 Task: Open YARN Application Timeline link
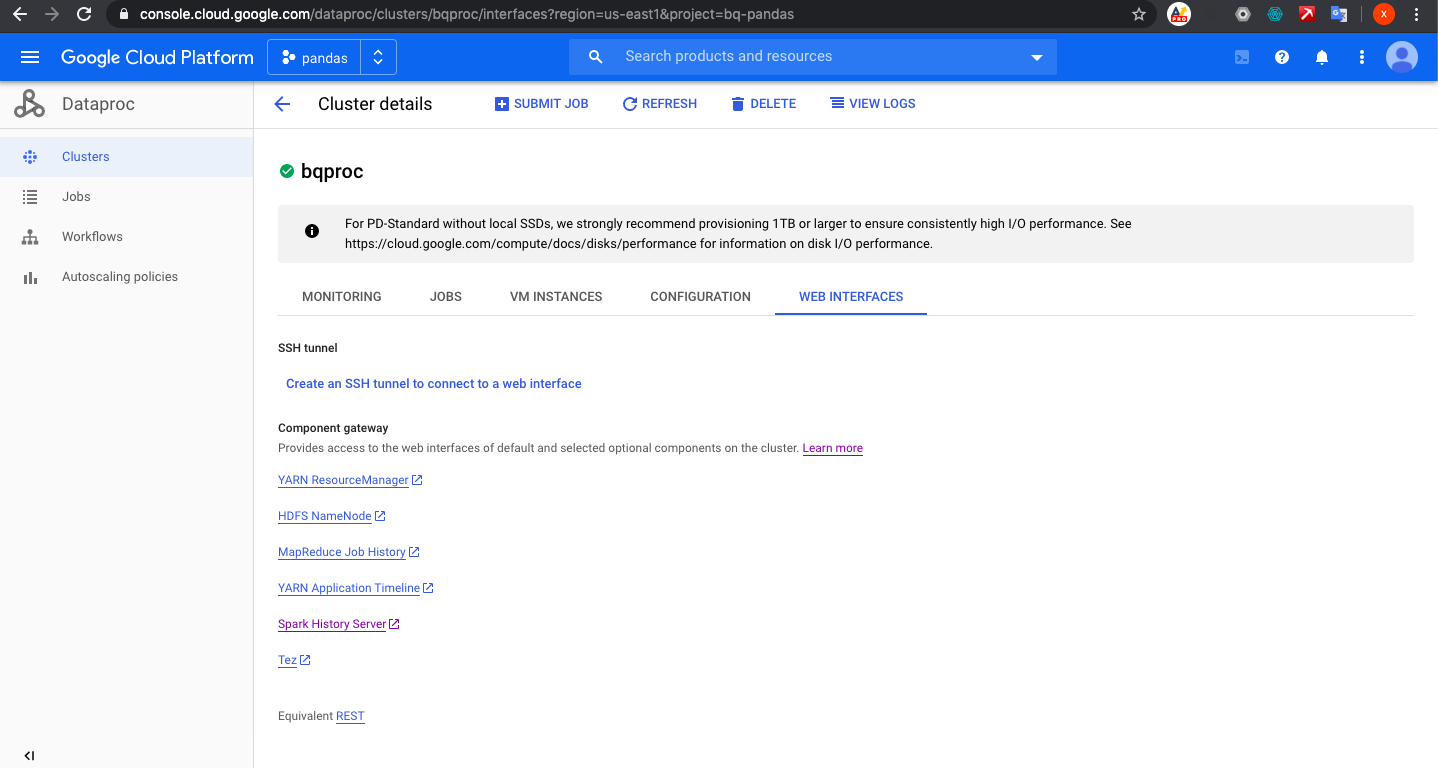(x=356, y=588)
